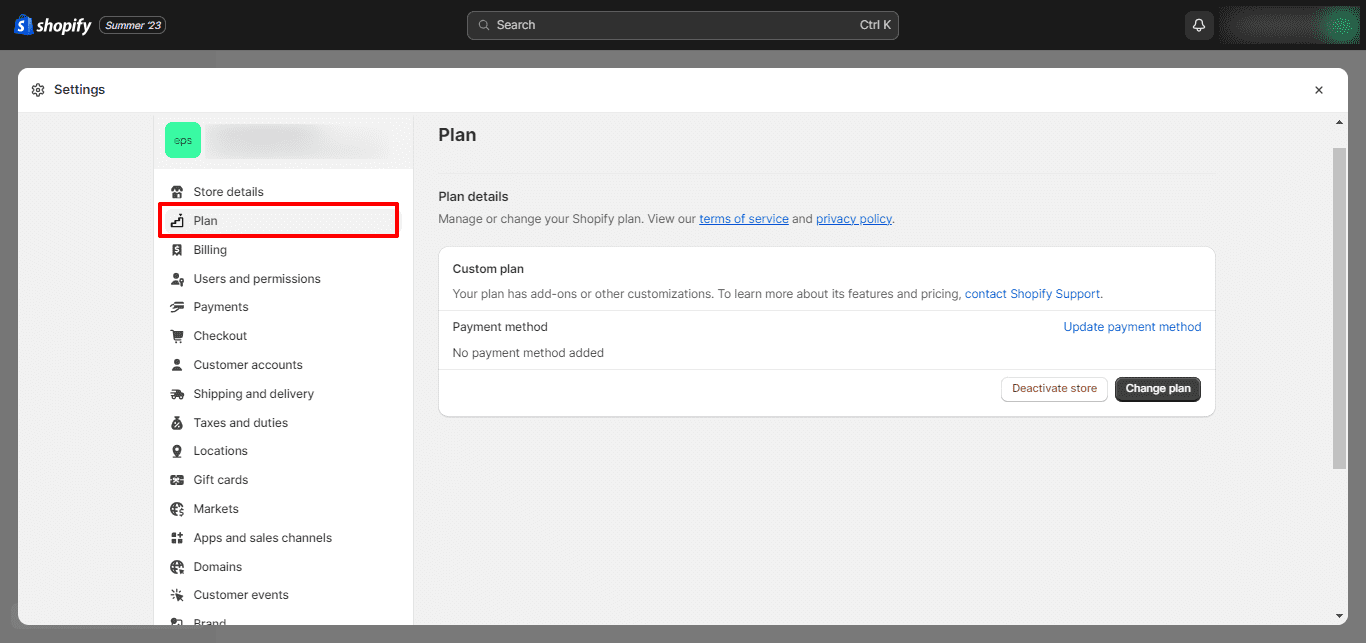
Task: Open notifications with the bell icon
Action: [1198, 24]
